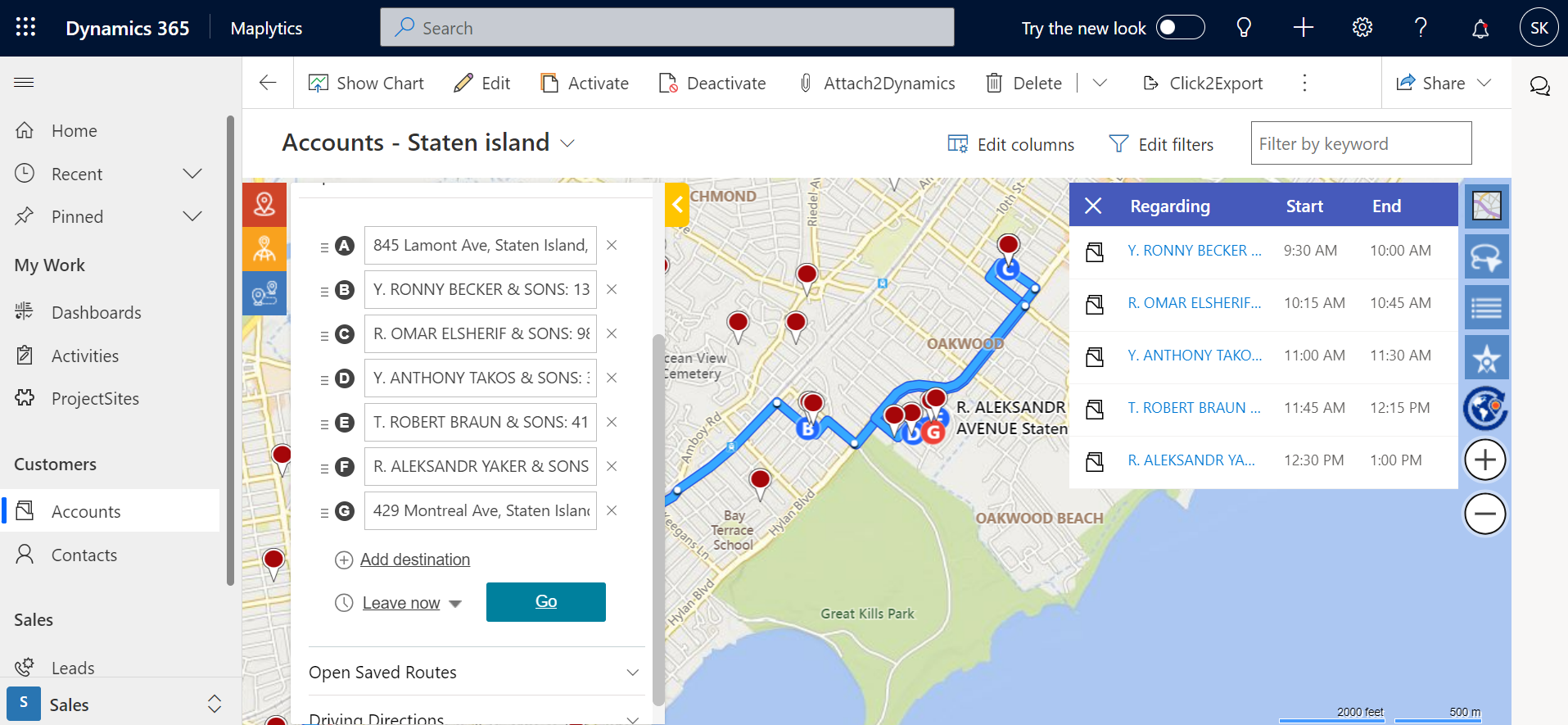Click the red plot records map icon

pyautogui.click(x=264, y=204)
